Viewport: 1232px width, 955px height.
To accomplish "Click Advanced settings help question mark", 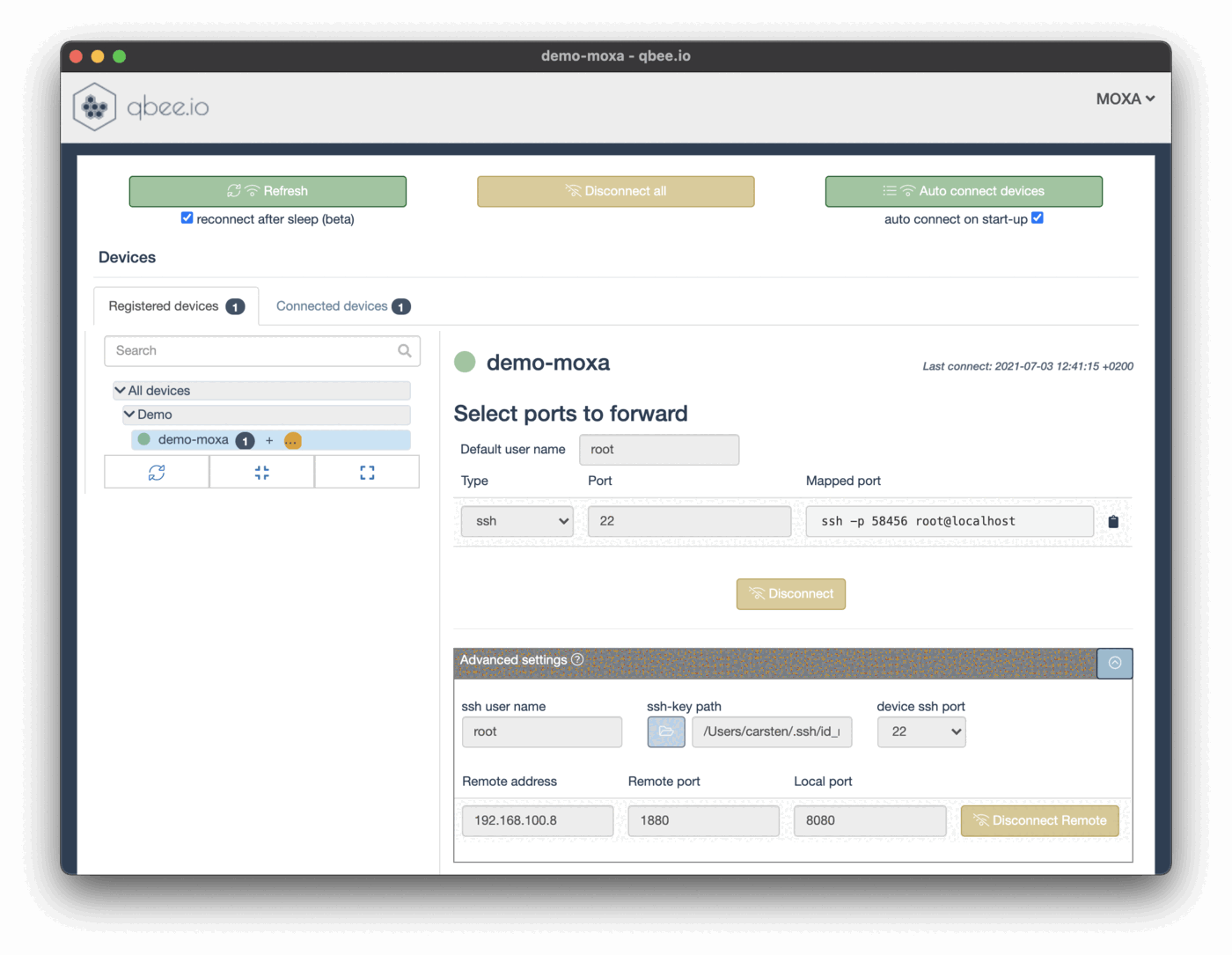I will coord(577,659).
